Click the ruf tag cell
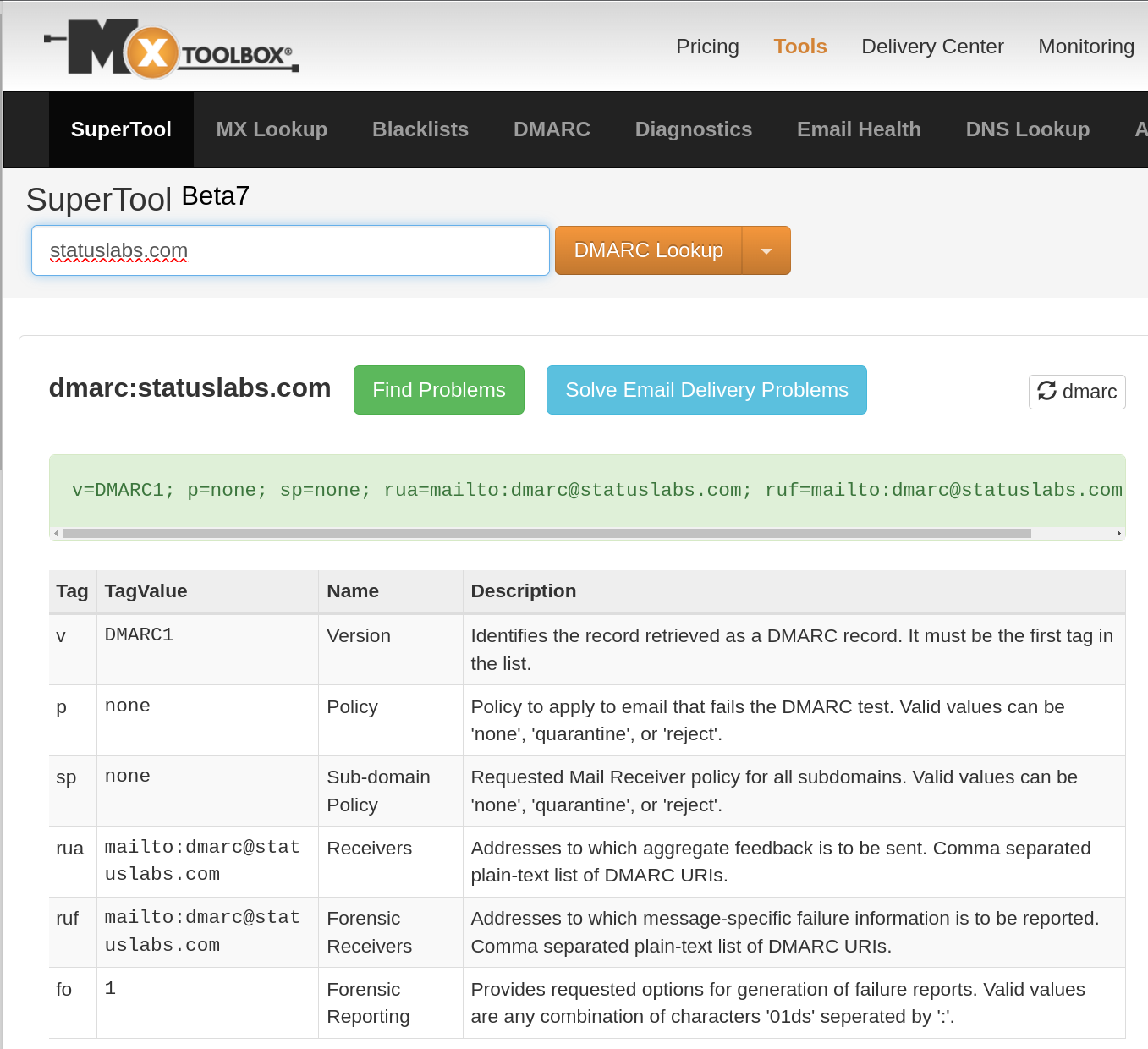The width and height of the screenshot is (1148, 1049). tap(72, 932)
